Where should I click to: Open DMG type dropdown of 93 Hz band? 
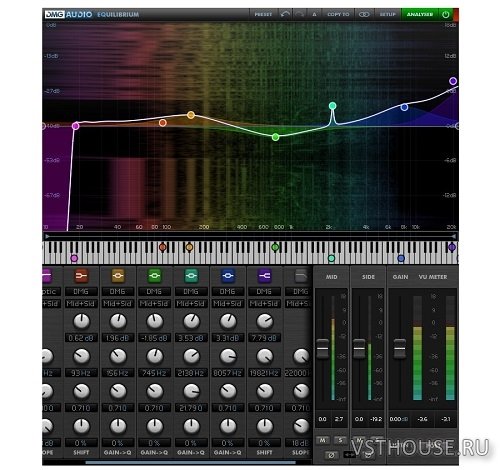81,292
